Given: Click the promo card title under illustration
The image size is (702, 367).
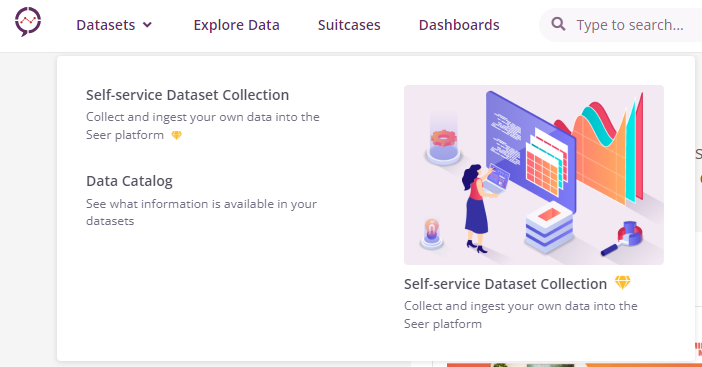Looking at the screenshot, I should pyautogui.click(x=505, y=284).
